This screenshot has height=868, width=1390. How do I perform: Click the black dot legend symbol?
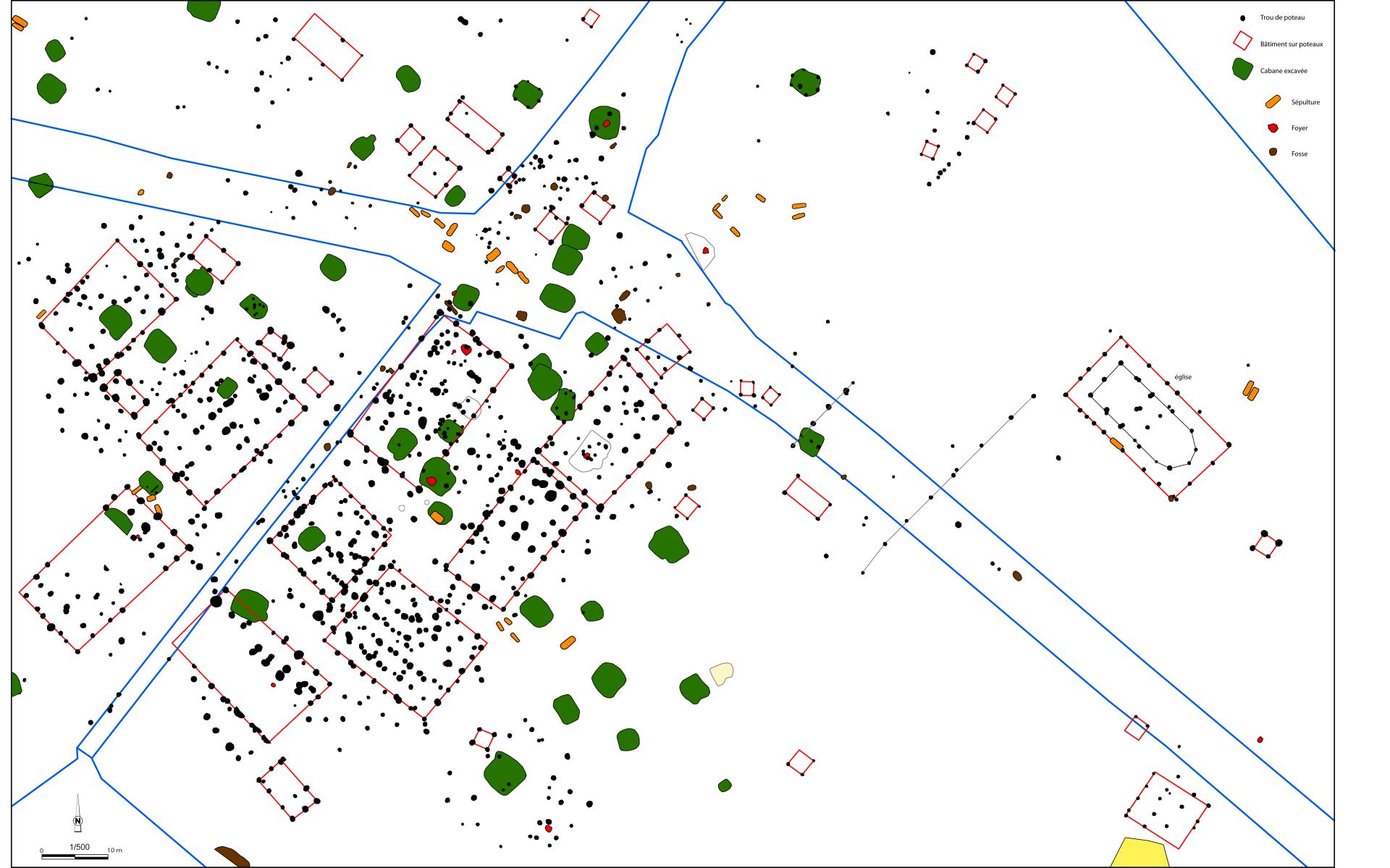pyautogui.click(x=1243, y=17)
